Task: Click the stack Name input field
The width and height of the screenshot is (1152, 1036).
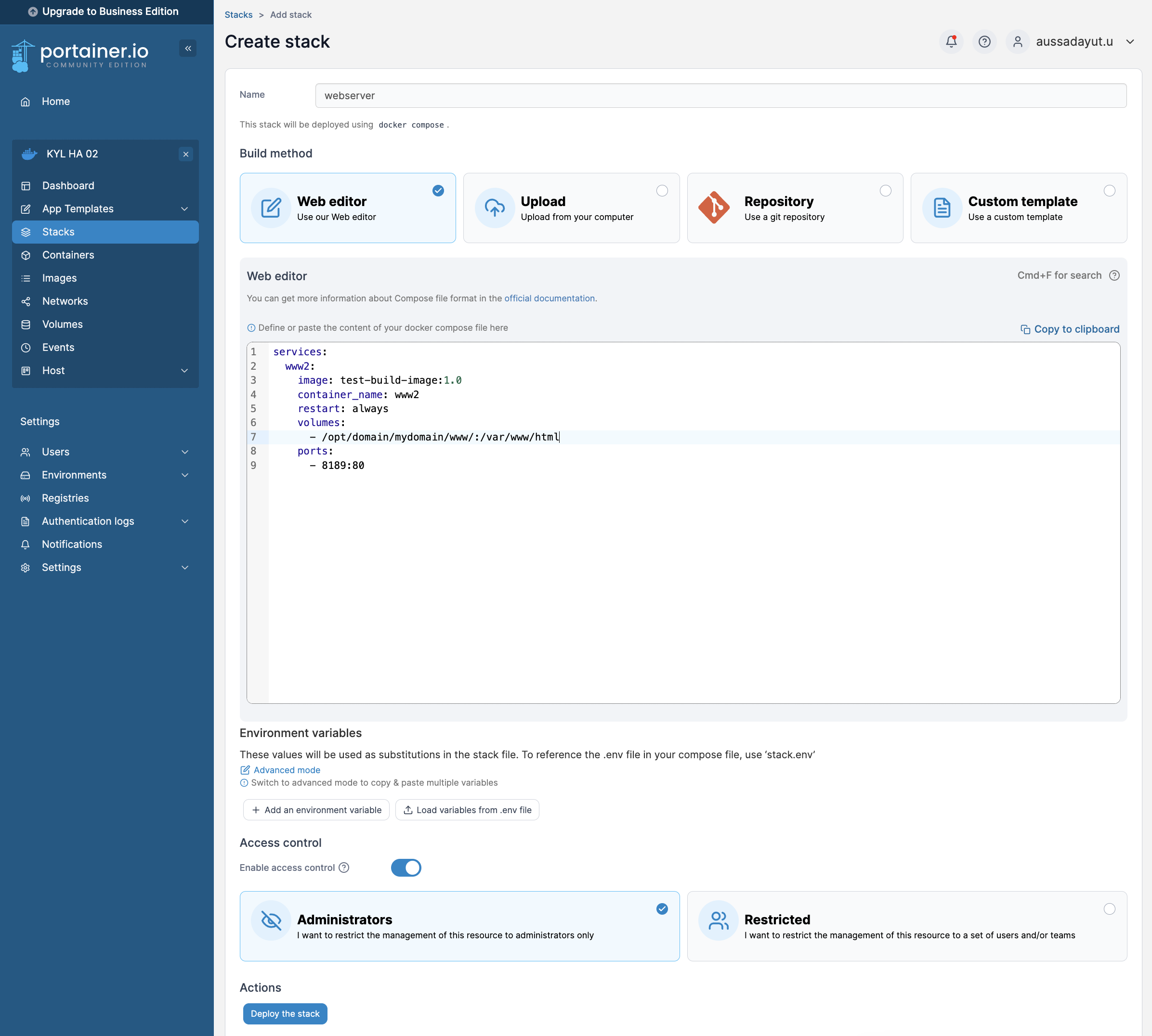Action: 720,96
